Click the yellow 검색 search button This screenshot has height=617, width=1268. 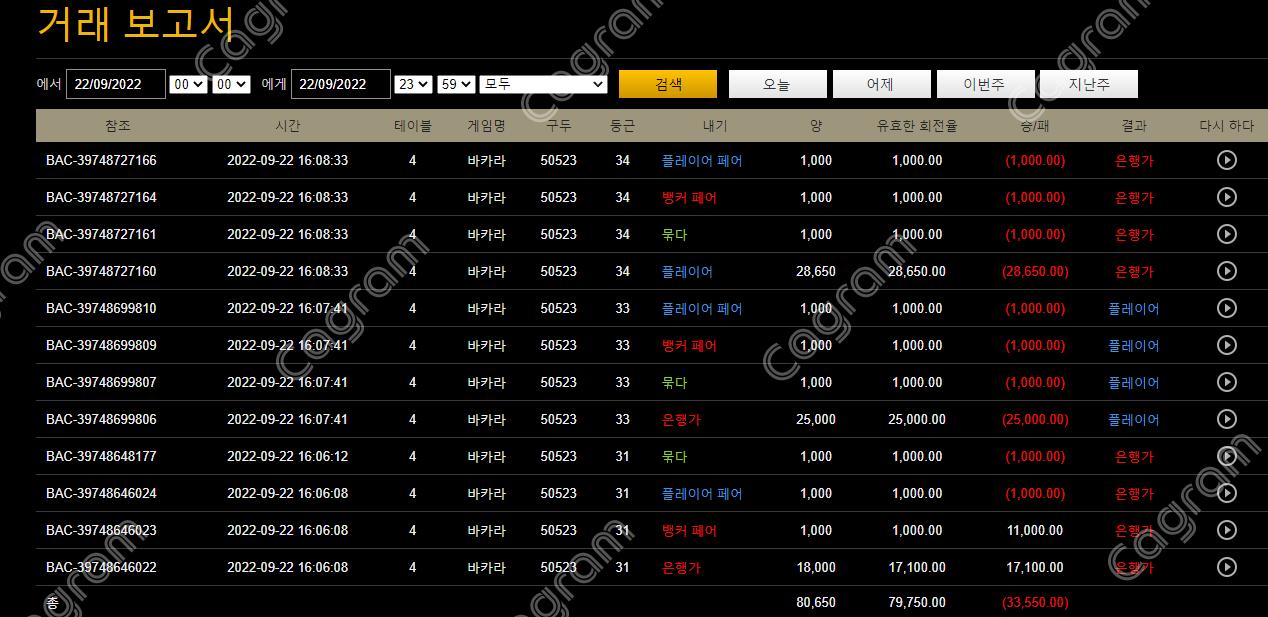coord(668,84)
